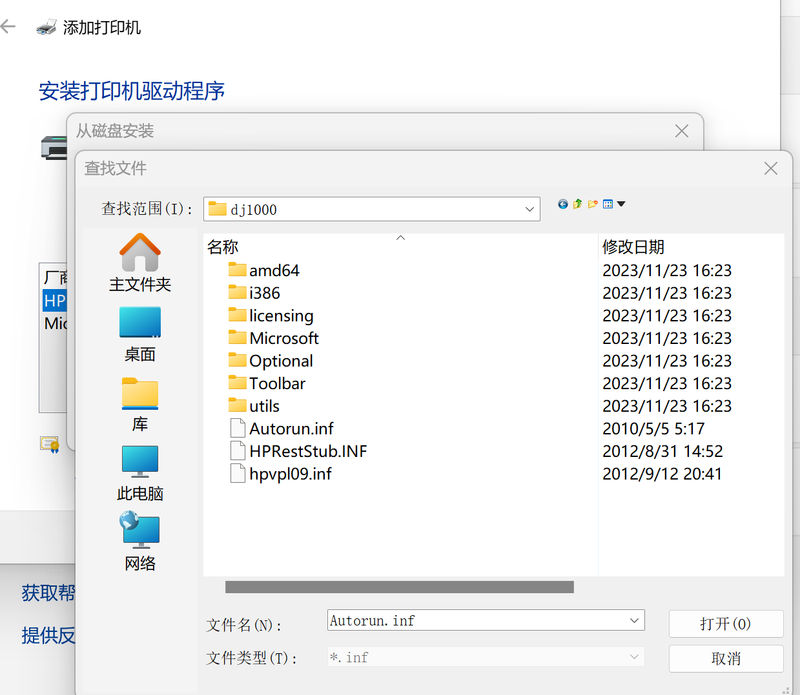800x695 pixels.
Task: Select the hpvpl09.inf file
Action: coord(290,474)
